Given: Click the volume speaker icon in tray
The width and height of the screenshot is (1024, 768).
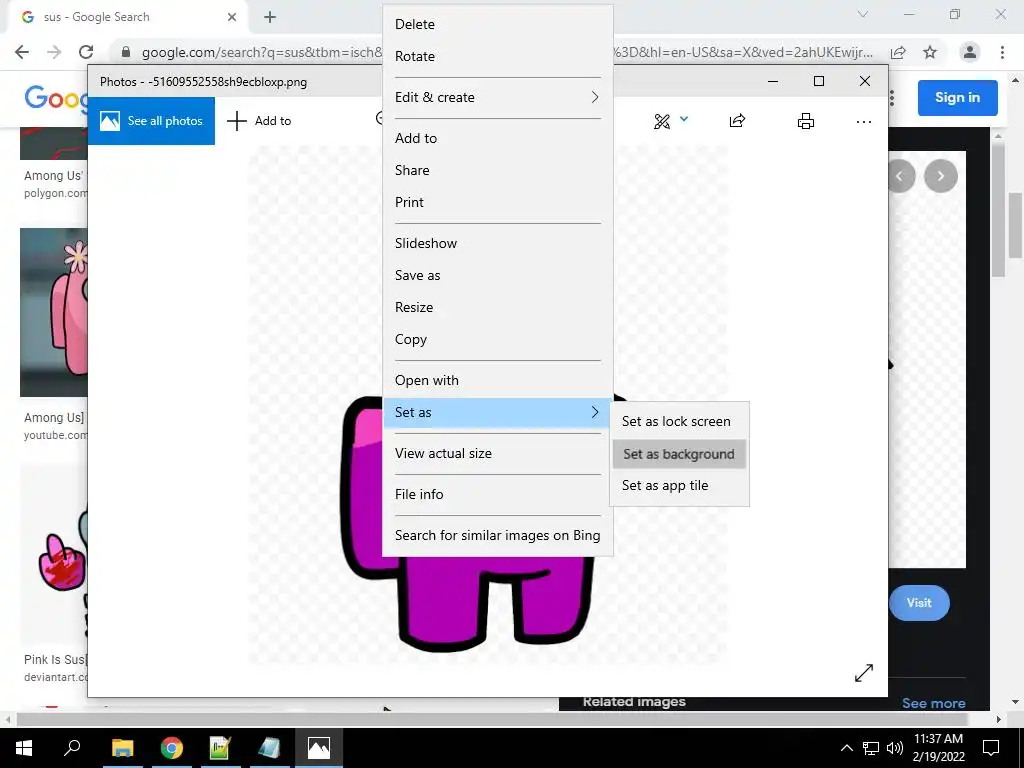Looking at the screenshot, I should 895,748.
